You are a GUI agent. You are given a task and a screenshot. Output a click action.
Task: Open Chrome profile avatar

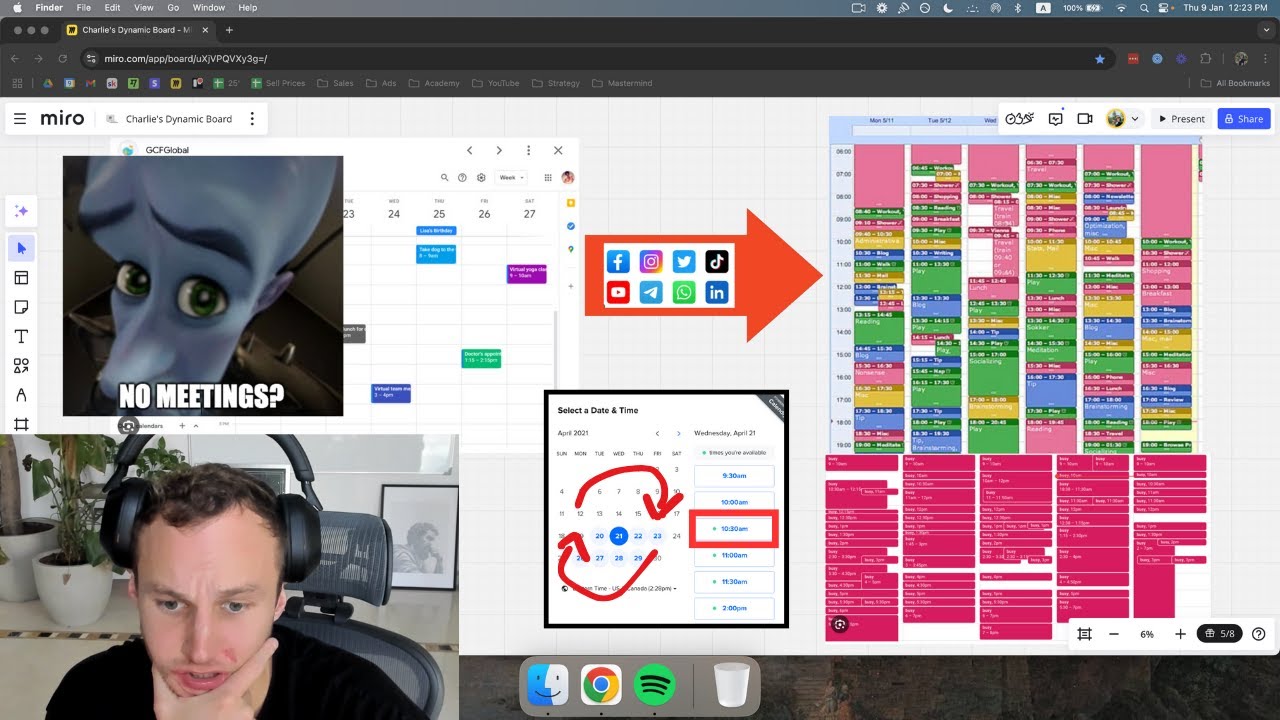pos(1241,59)
